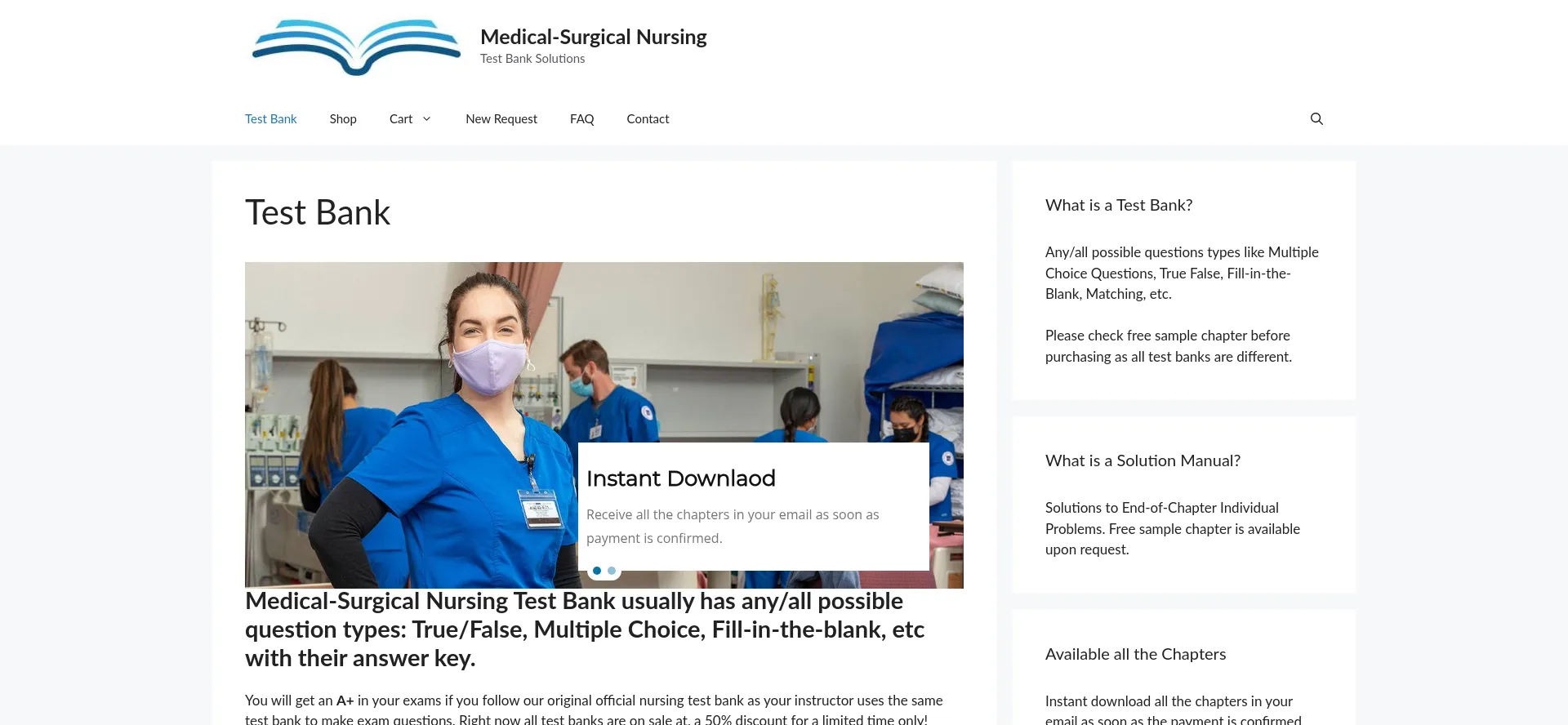Click the 'Test Bank Solutions' tagline
1568x725 pixels.
coord(532,59)
